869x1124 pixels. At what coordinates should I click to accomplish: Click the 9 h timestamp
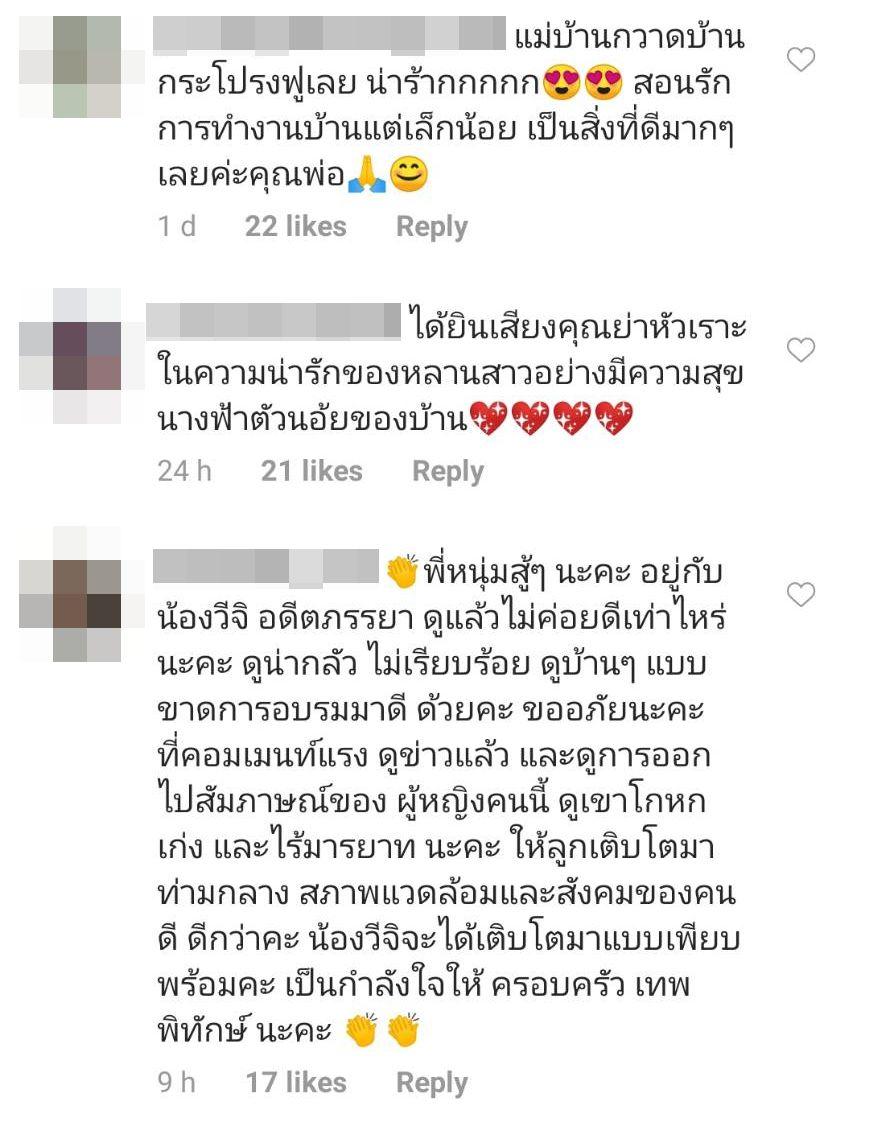pos(176,1083)
